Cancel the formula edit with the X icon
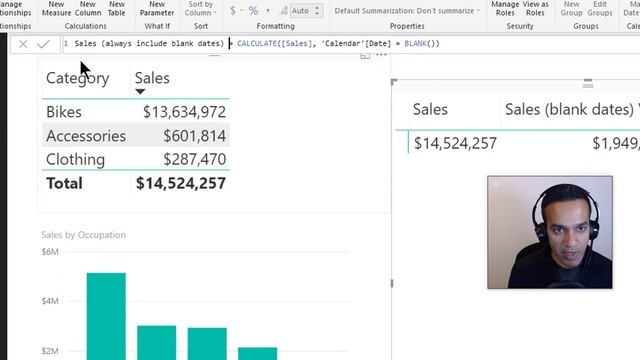640x360 pixels. click(23, 44)
